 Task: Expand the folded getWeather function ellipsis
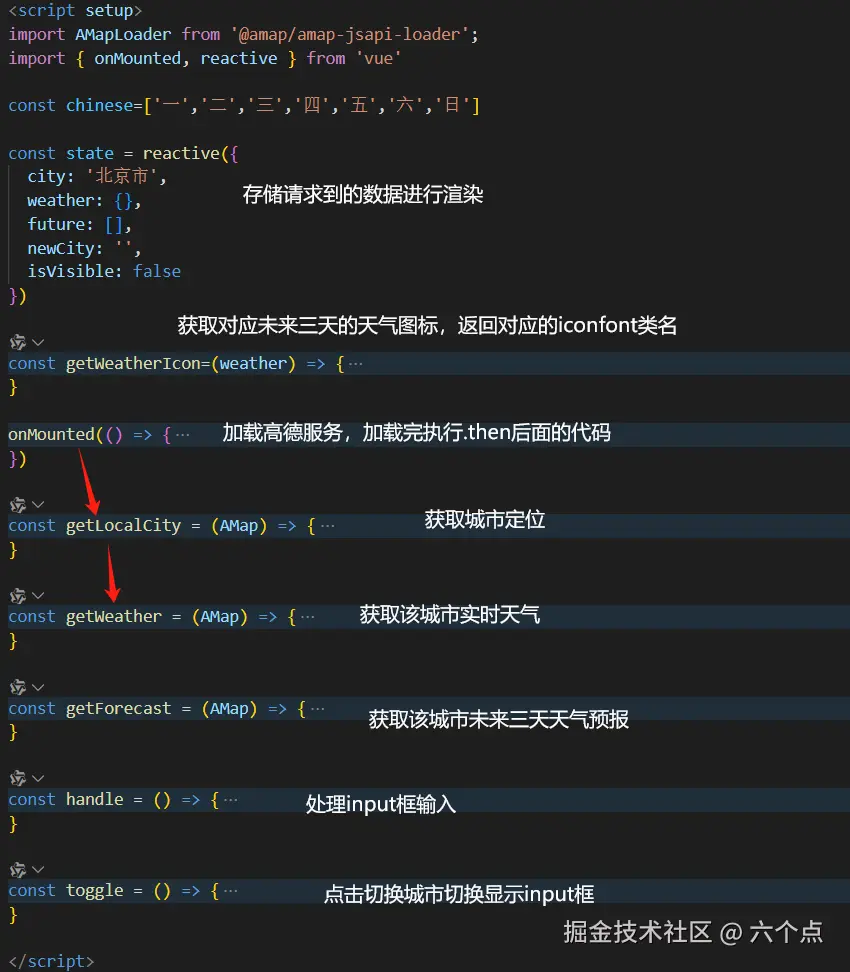point(308,617)
